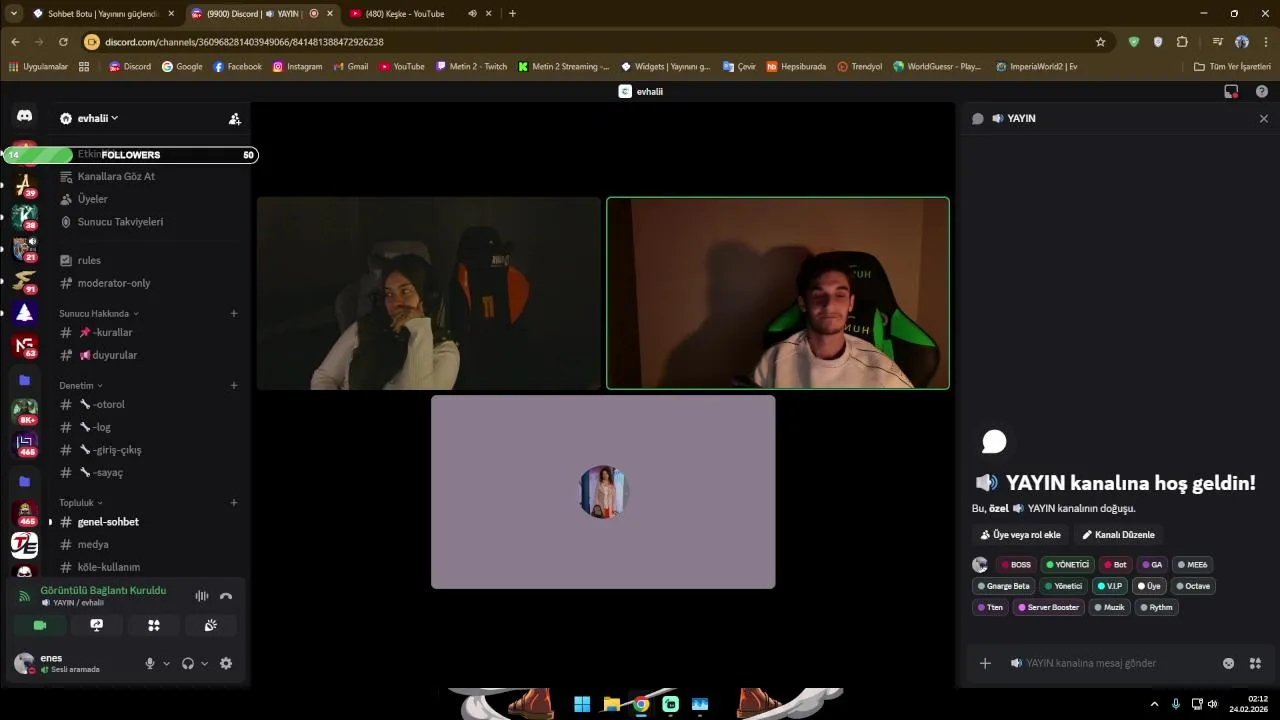1280x720 pixels.
Task: Open activities launcher in voice panel
Action: click(x=154, y=625)
